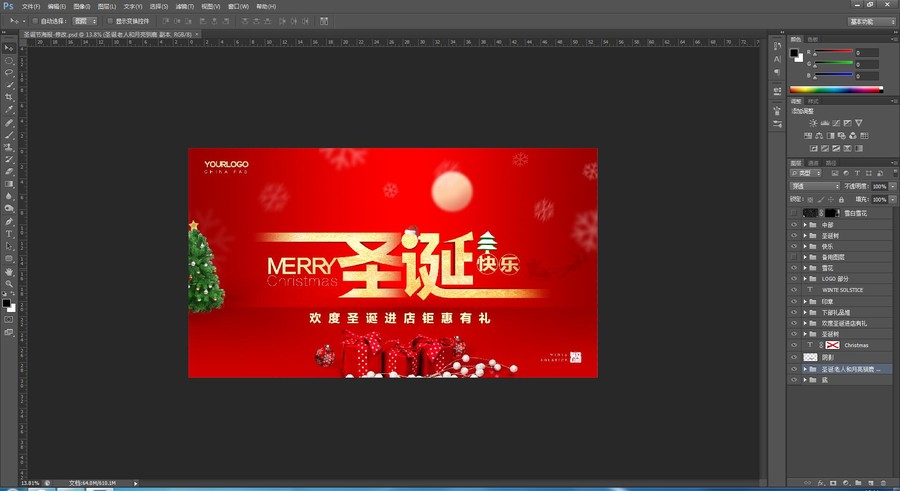
Task: Add a Brightness/Contrast adjustment
Action: click(813, 123)
